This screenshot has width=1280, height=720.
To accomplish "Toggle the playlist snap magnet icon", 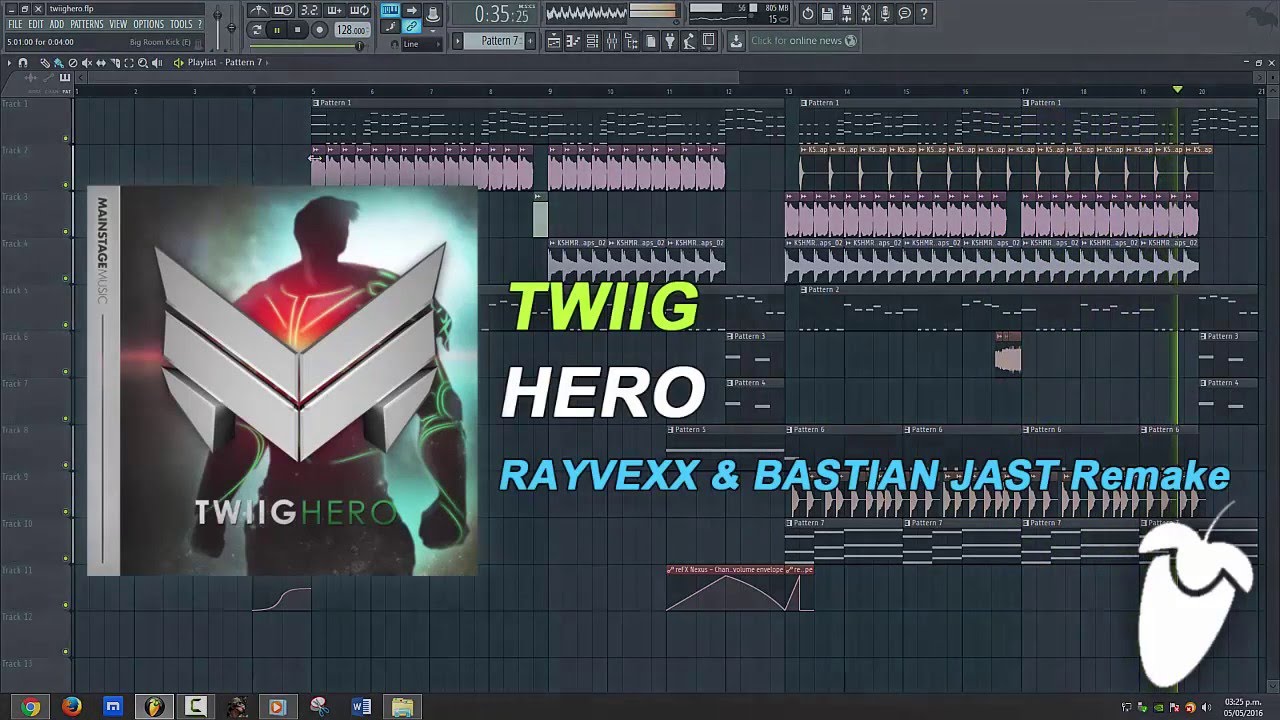I will (x=23, y=63).
